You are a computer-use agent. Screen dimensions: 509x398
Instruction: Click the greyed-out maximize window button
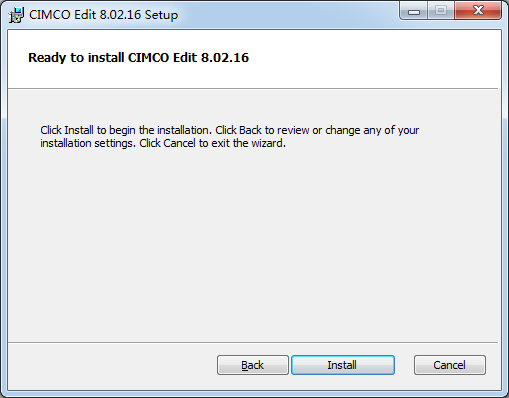[x=441, y=11]
